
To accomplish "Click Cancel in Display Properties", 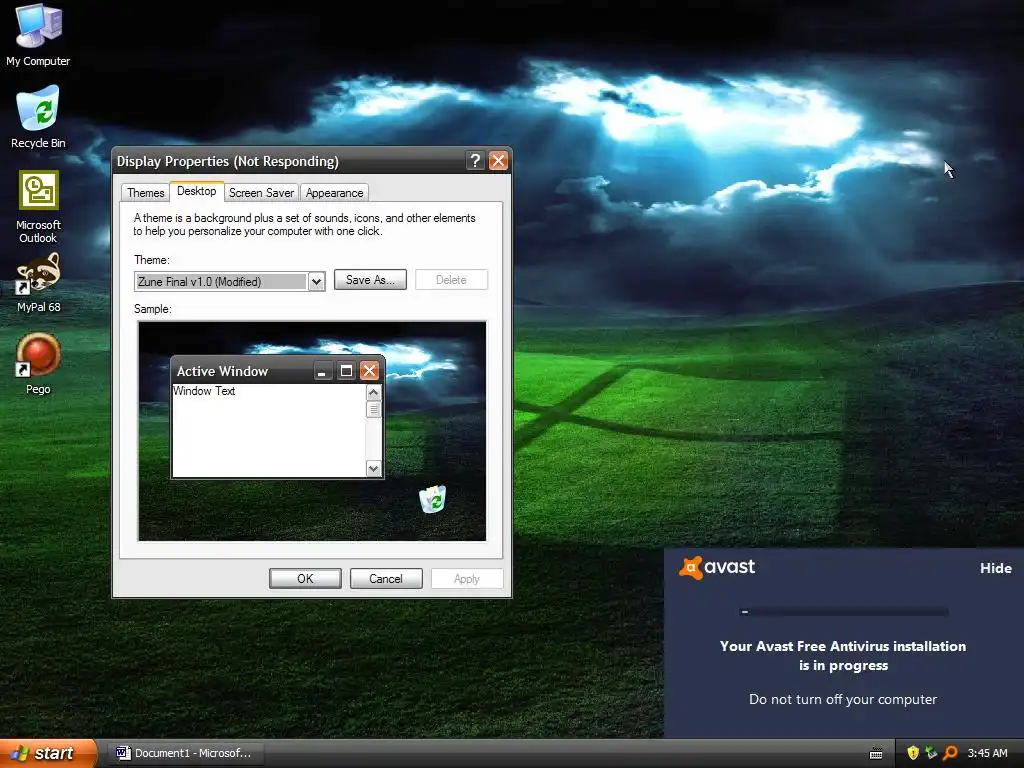I will click(386, 579).
